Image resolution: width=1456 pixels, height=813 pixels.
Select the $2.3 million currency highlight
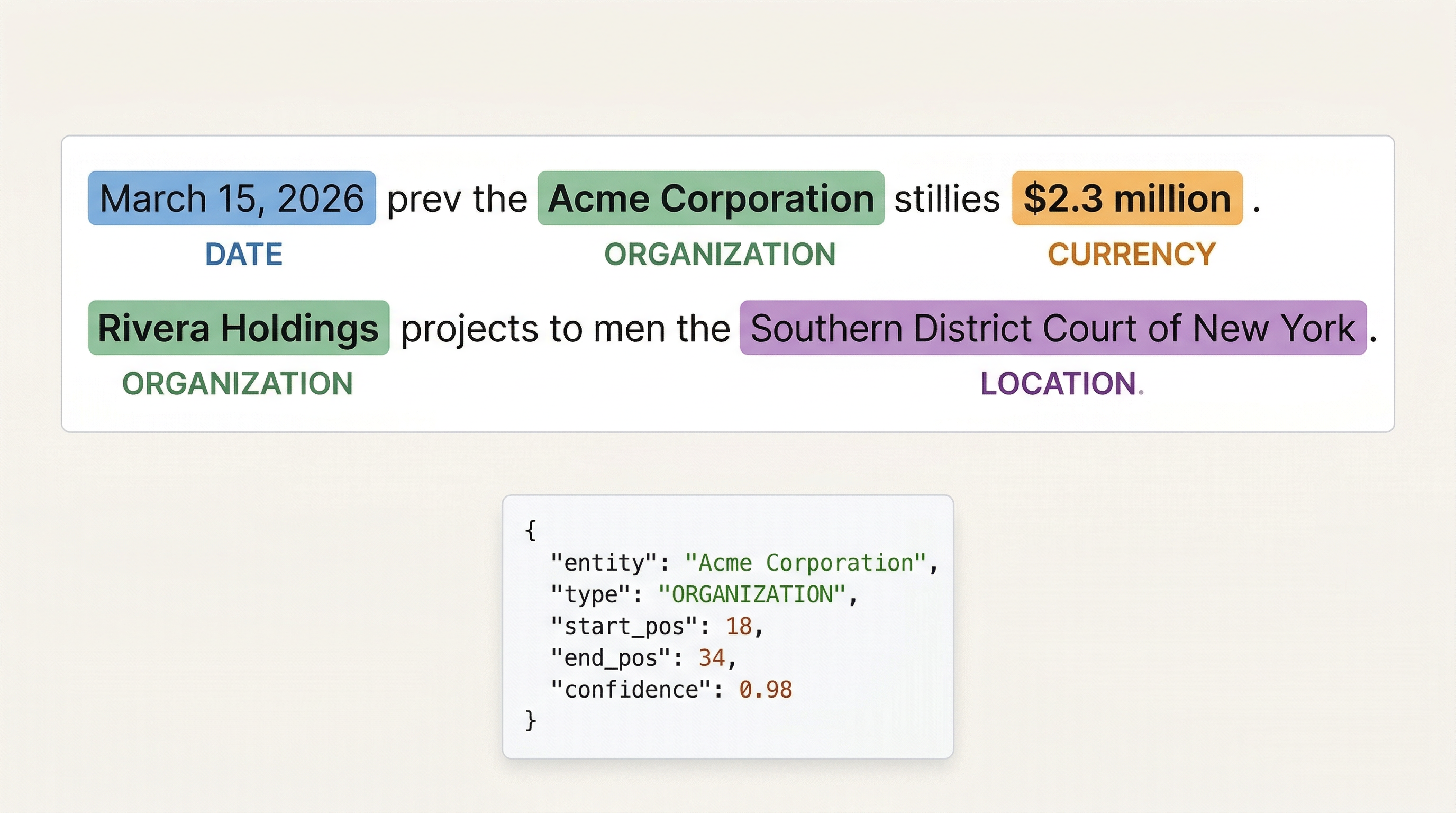click(x=1127, y=198)
